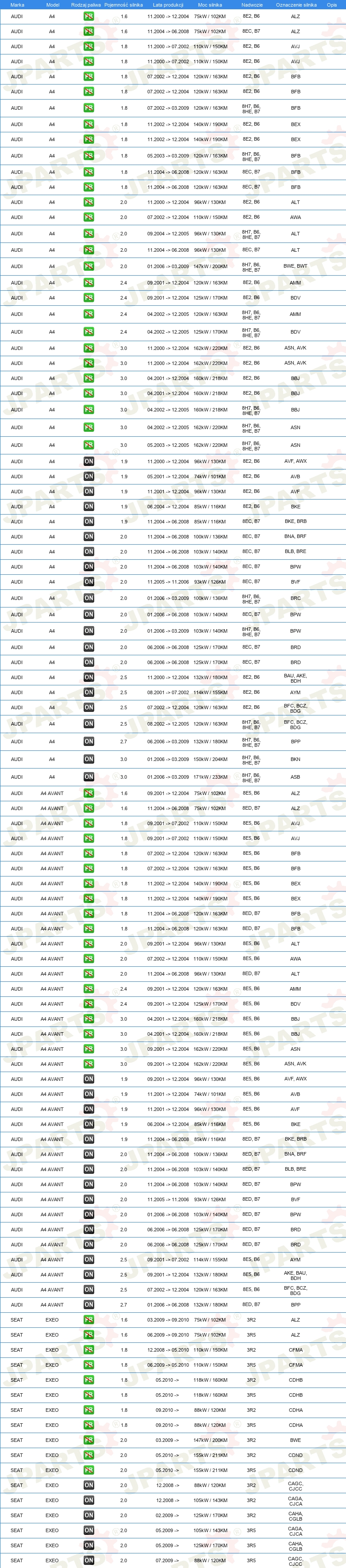Click petrol icon in A4 Avant 1.6 8E5 ALZ row
This screenshot has height=1568, width=346.
[89, 794]
